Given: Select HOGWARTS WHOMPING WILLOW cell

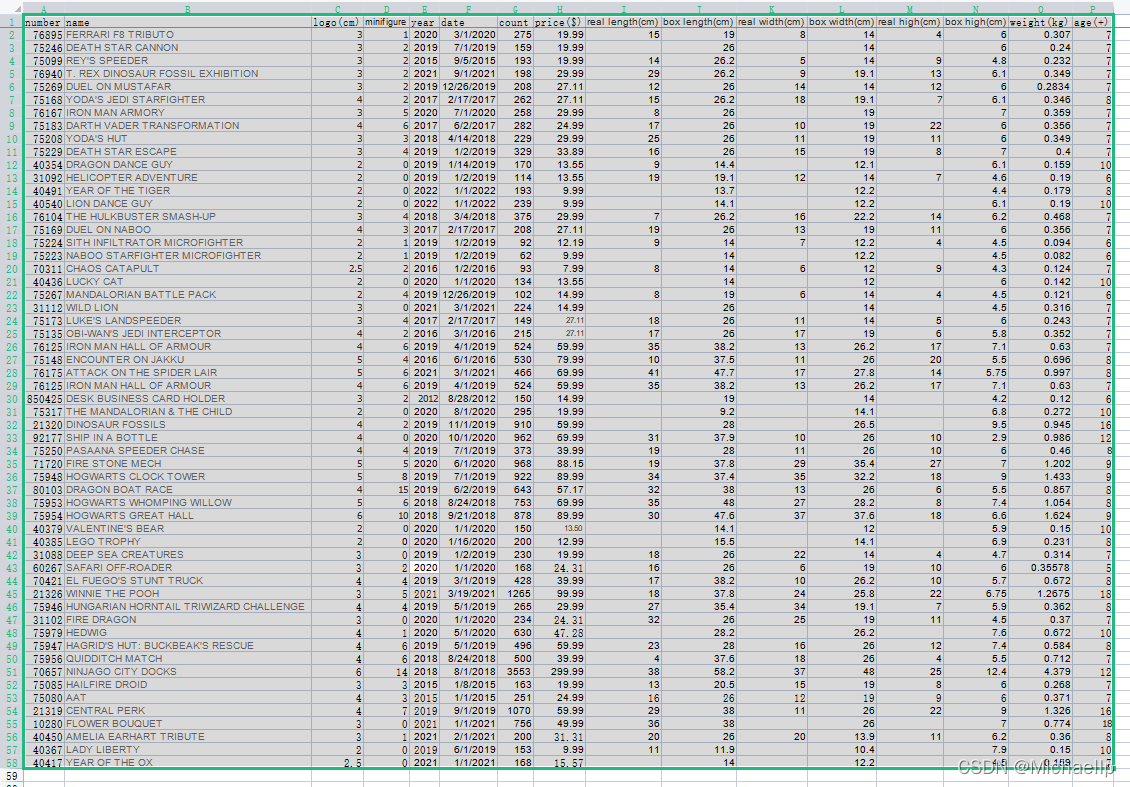Looking at the screenshot, I should (x=187, y=502).
